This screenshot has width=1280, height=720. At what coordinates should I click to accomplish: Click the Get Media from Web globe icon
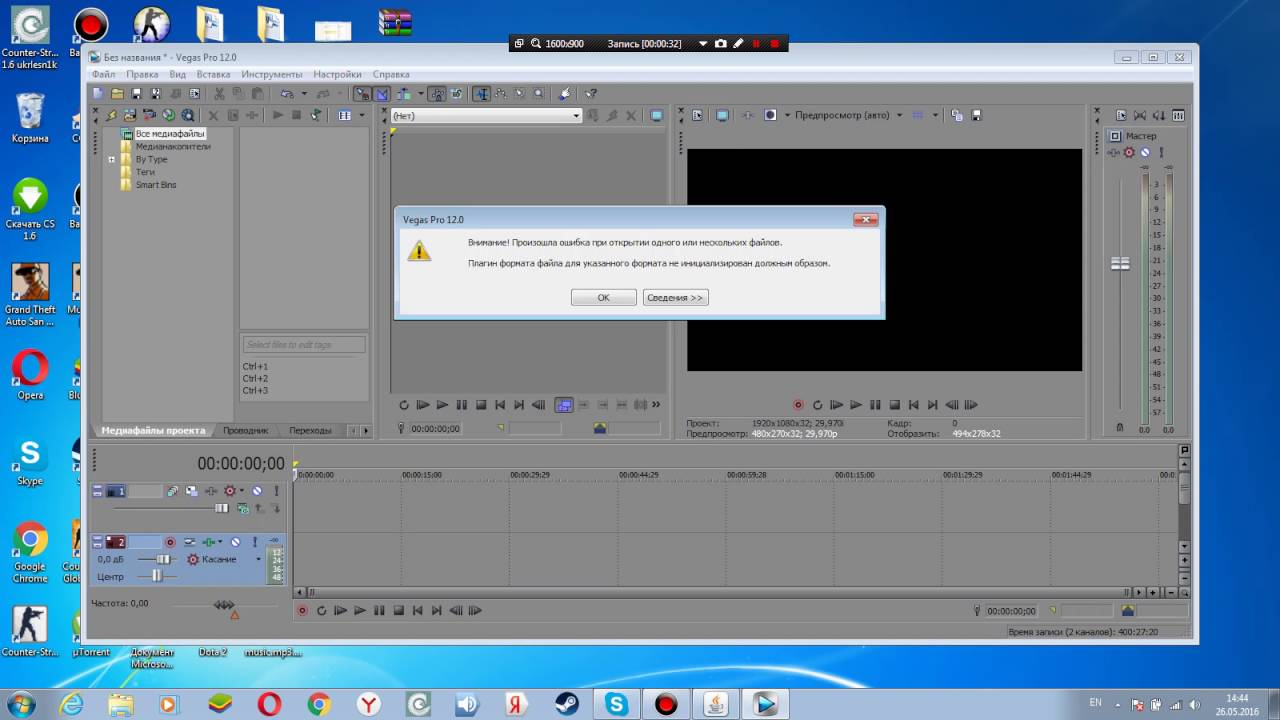[x=169, y=115]
